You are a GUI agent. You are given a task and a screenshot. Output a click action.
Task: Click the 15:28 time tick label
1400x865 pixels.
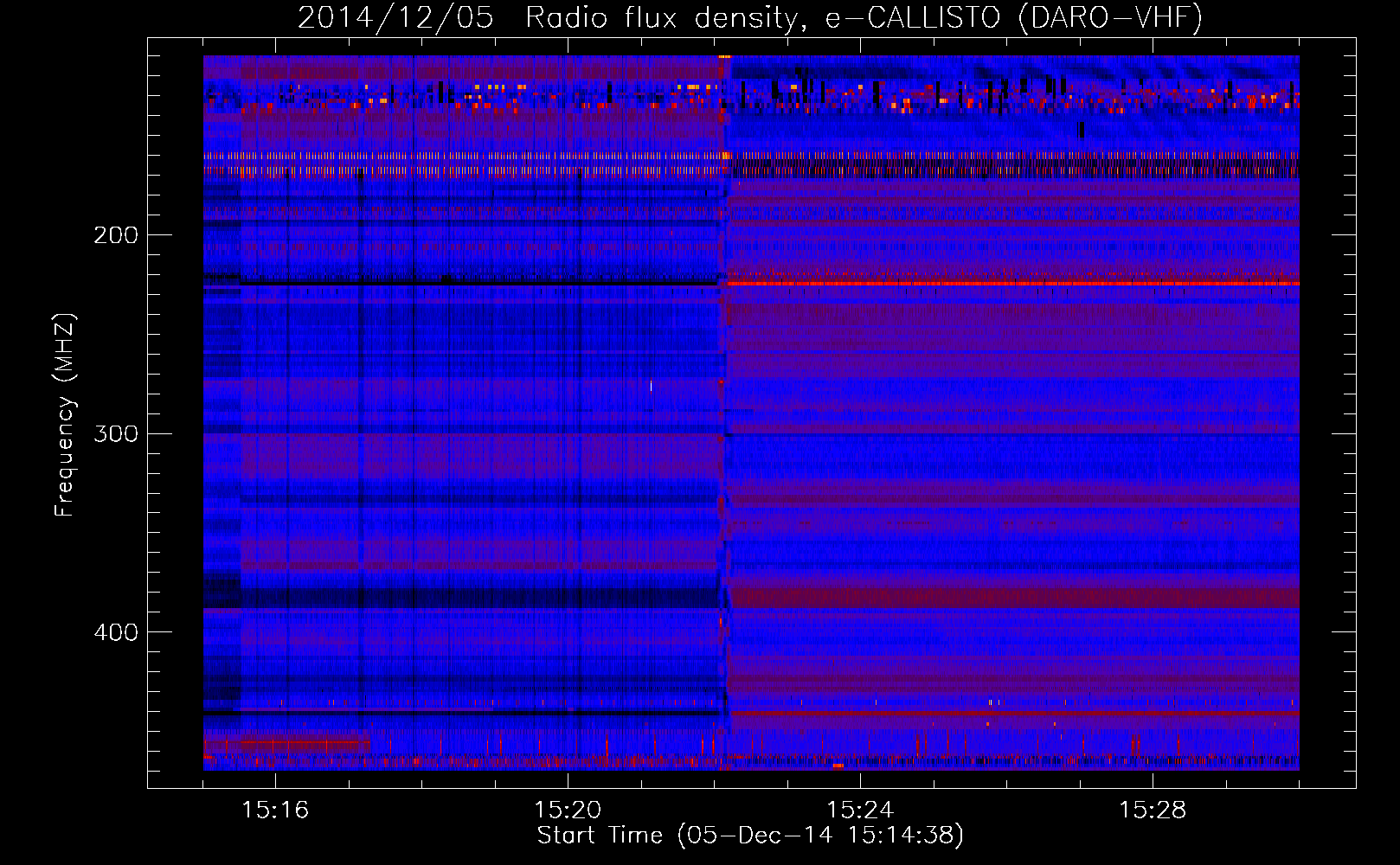tap(1153, 810)
